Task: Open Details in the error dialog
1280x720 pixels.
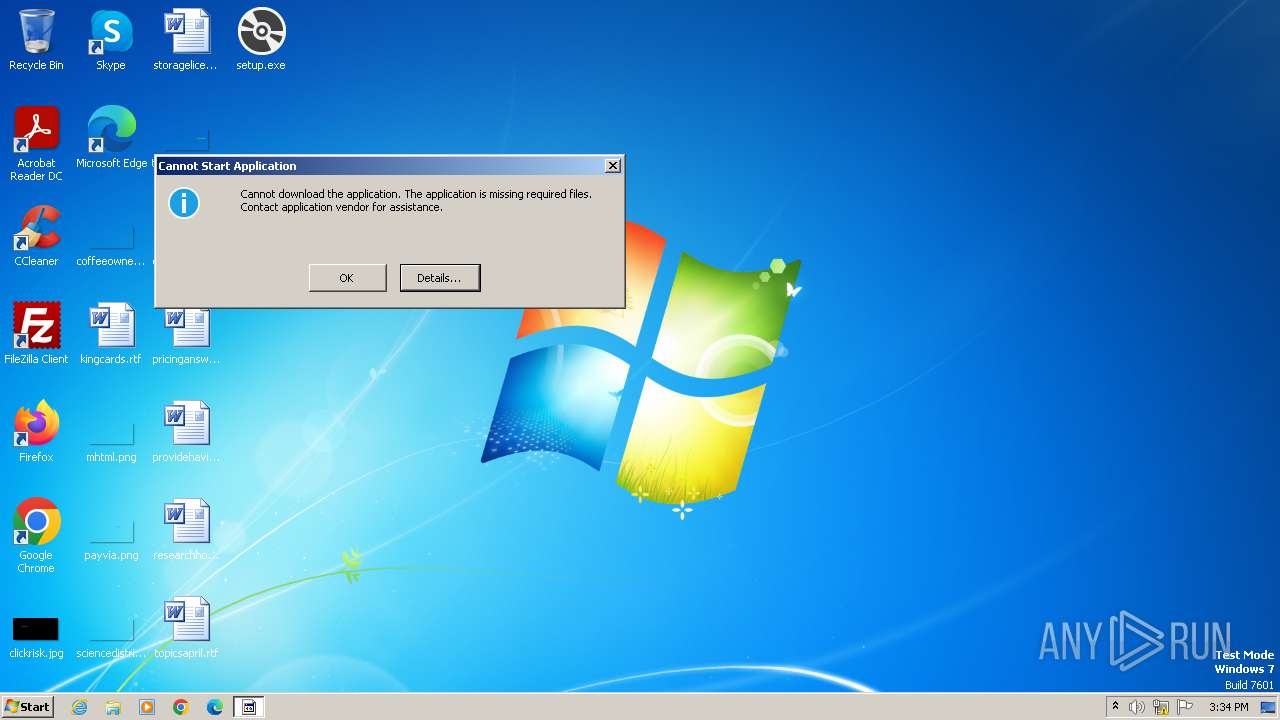Action: (440, 278)
